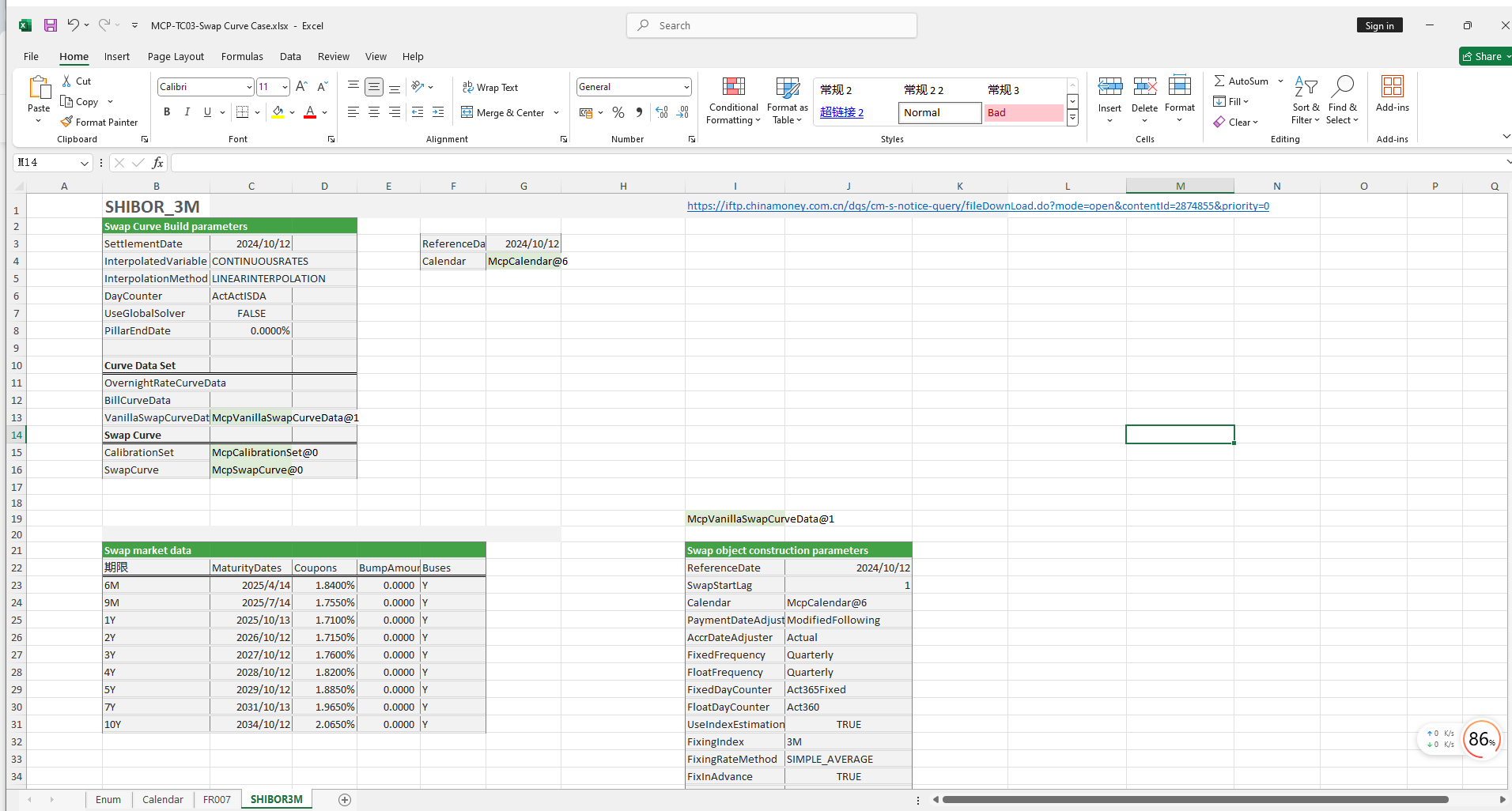Expand the number format dropdown
This screenshot has height=811, width=1512.
coord(686,87)
